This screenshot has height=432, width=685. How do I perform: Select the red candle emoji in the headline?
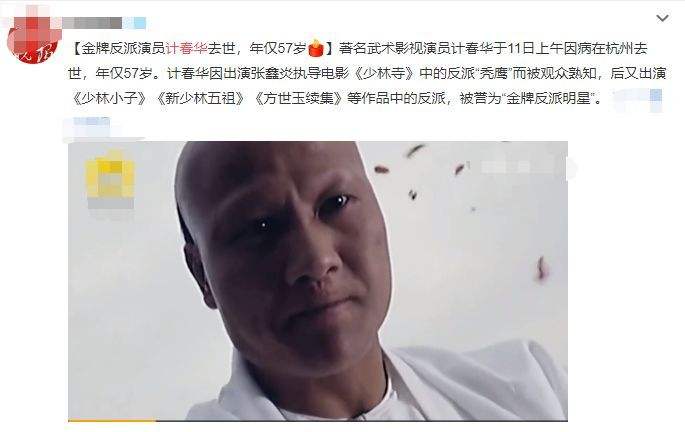315,48
